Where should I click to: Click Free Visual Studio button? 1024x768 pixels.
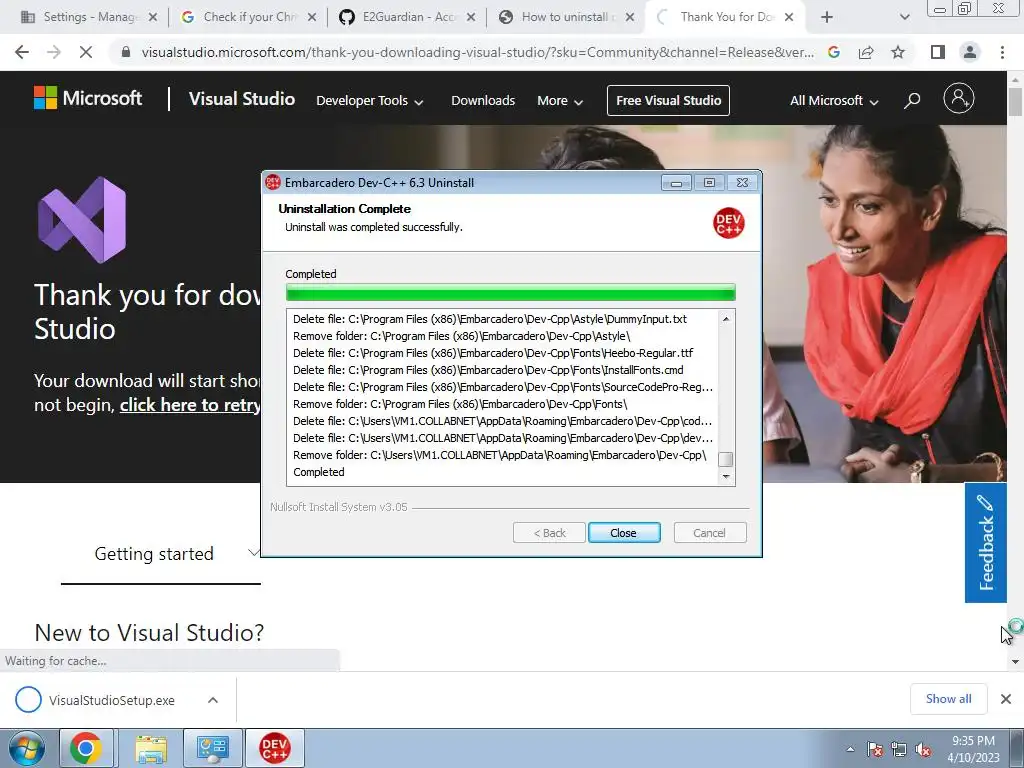[x=668, y=100]
